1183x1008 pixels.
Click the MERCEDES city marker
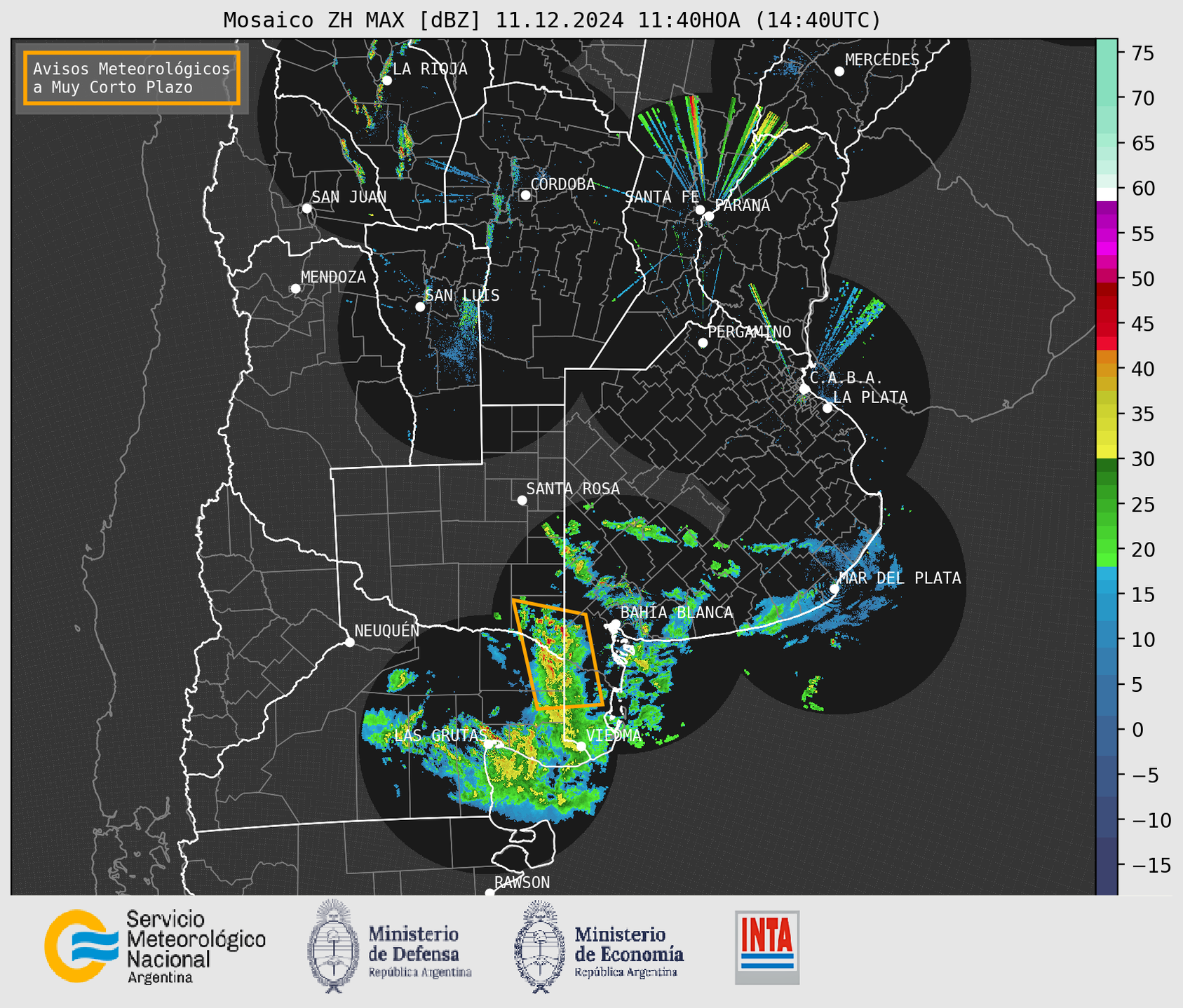coord(839,71)
